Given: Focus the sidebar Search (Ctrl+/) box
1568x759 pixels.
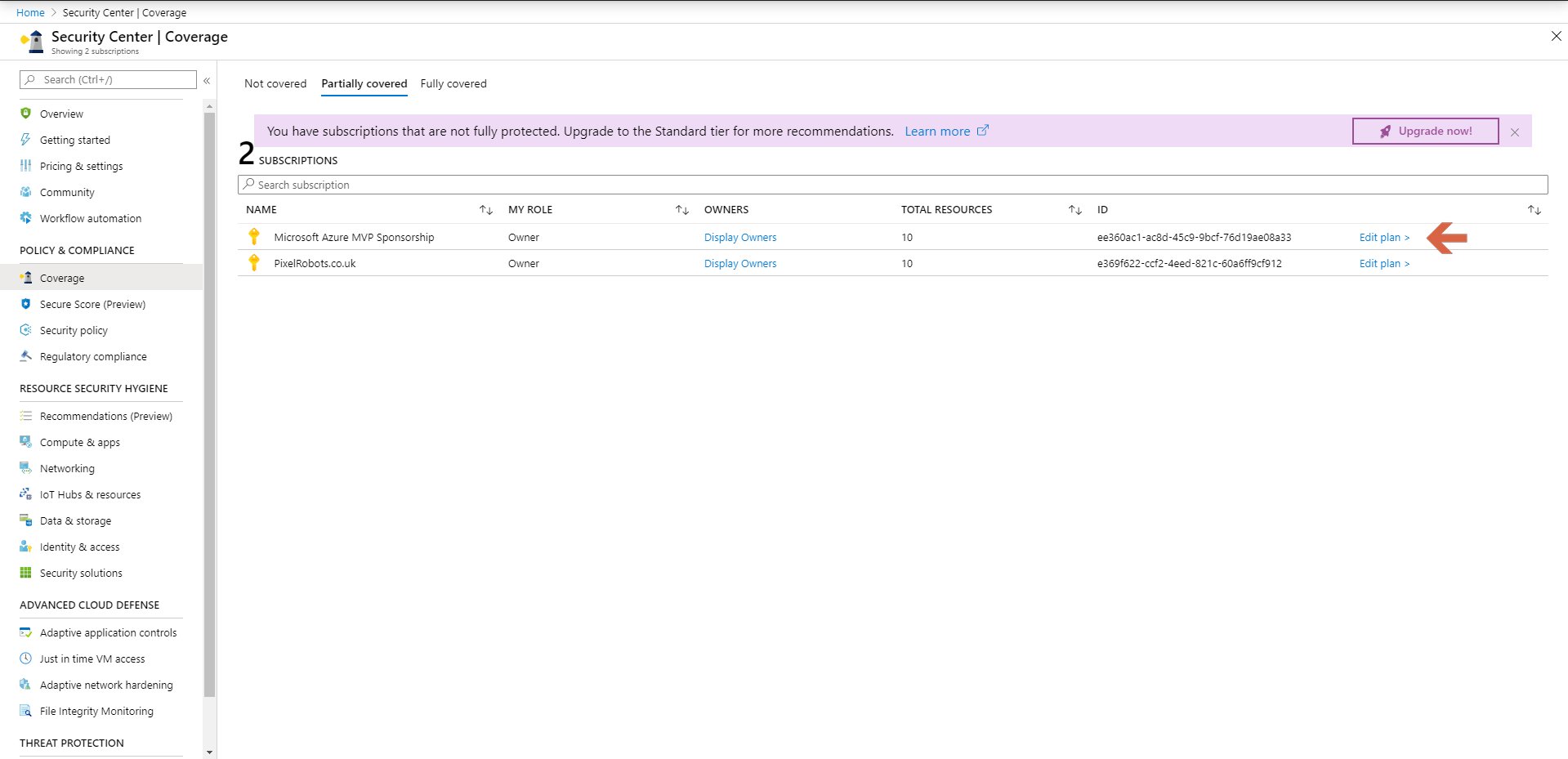Looking at the screenshot, I should click(x=108, y=79).
